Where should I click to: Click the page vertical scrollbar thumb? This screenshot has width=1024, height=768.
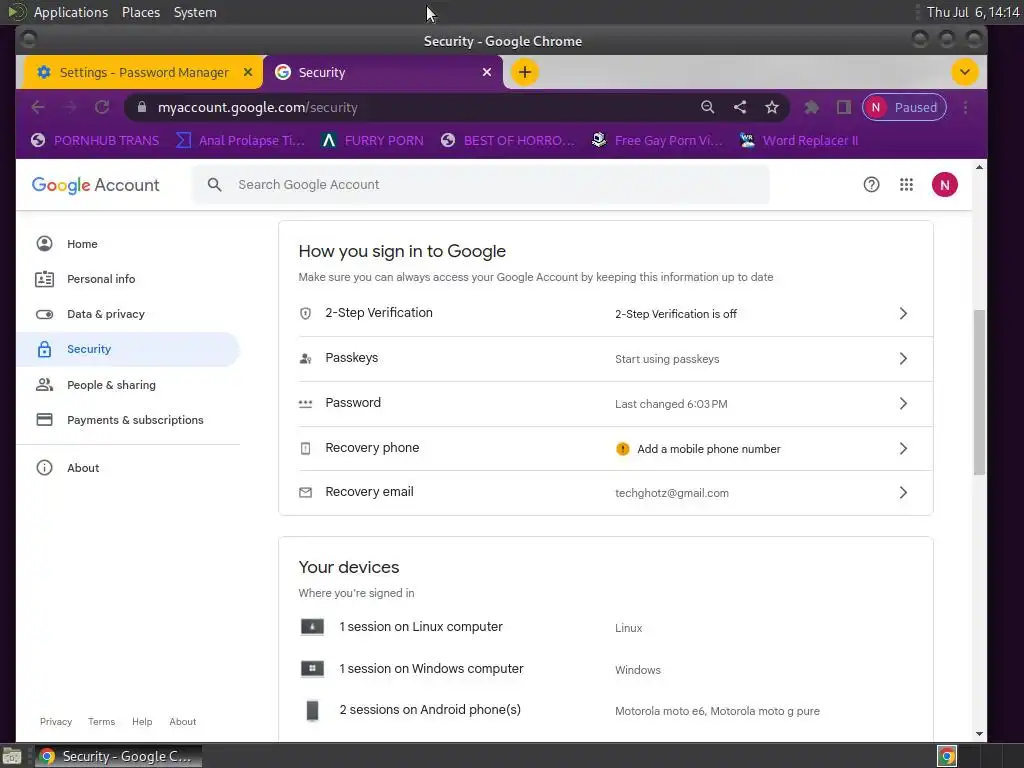979,392
